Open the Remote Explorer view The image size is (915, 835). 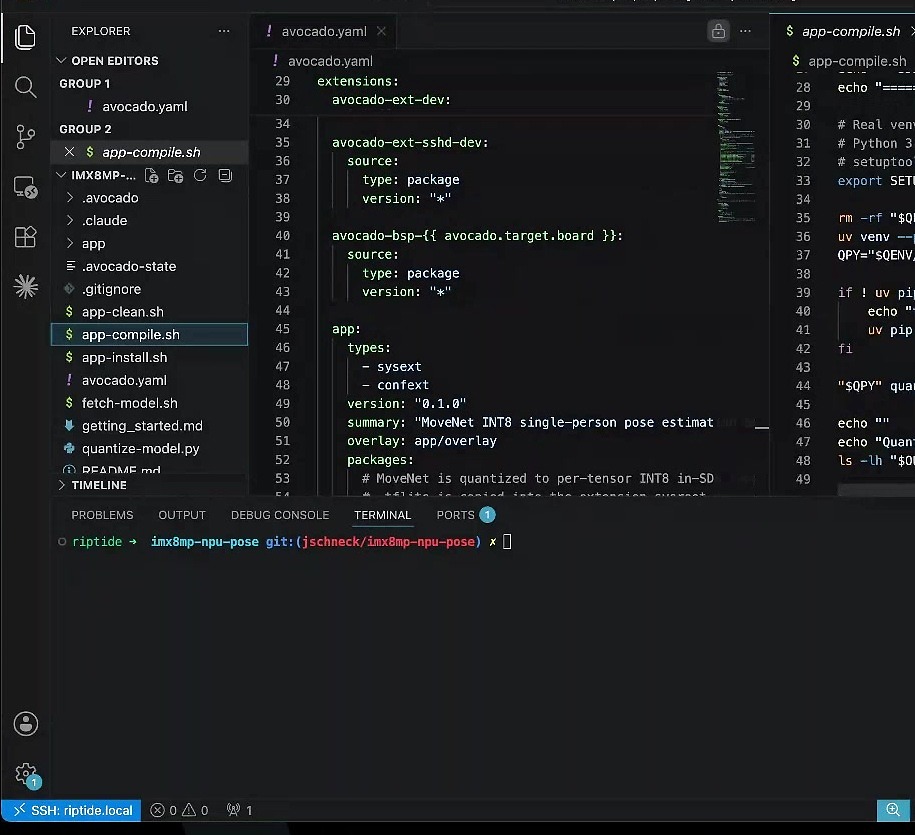pyautogui.click(x=25, y=187)
